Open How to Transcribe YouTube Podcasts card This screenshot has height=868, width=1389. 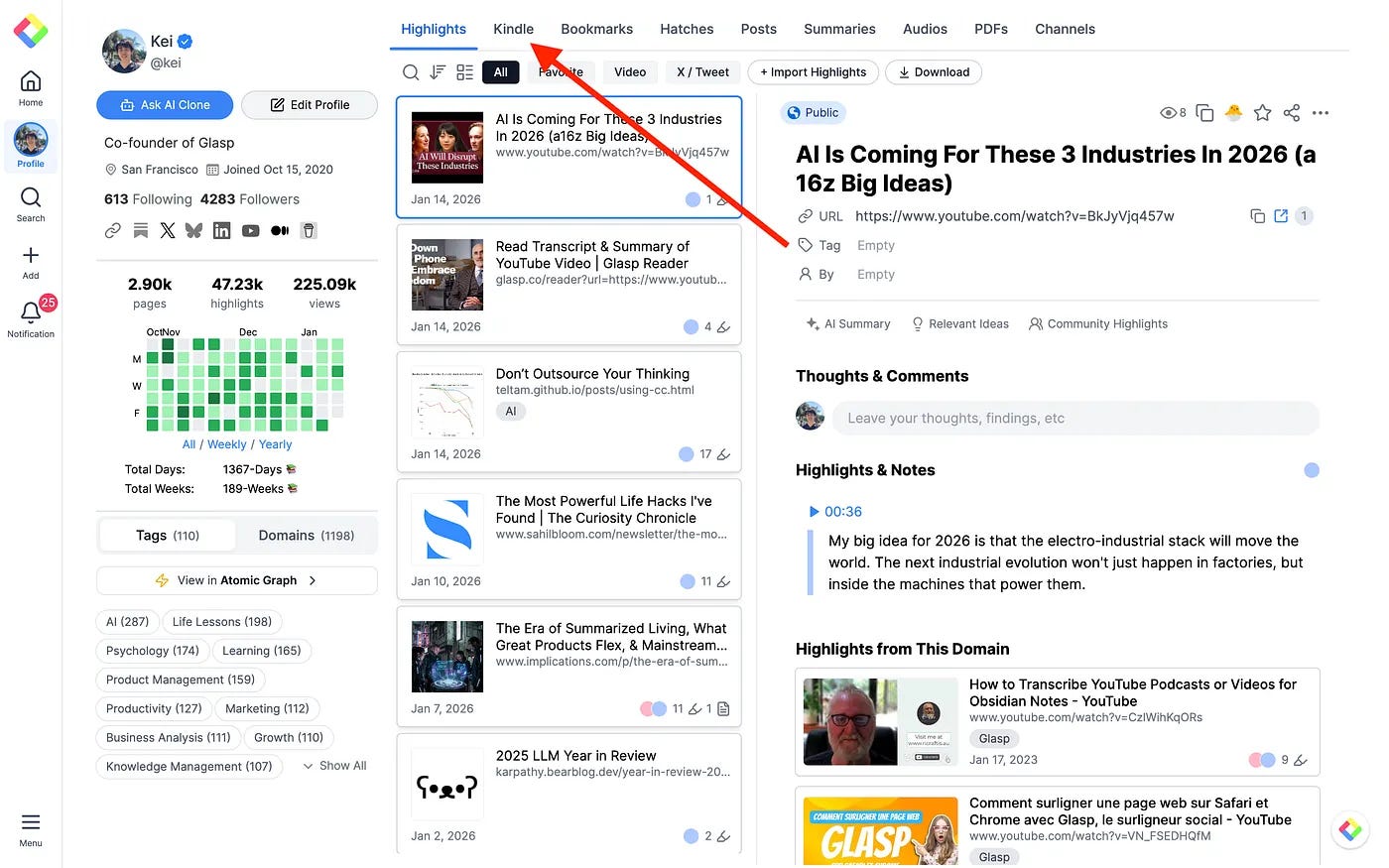(1058, 722)
